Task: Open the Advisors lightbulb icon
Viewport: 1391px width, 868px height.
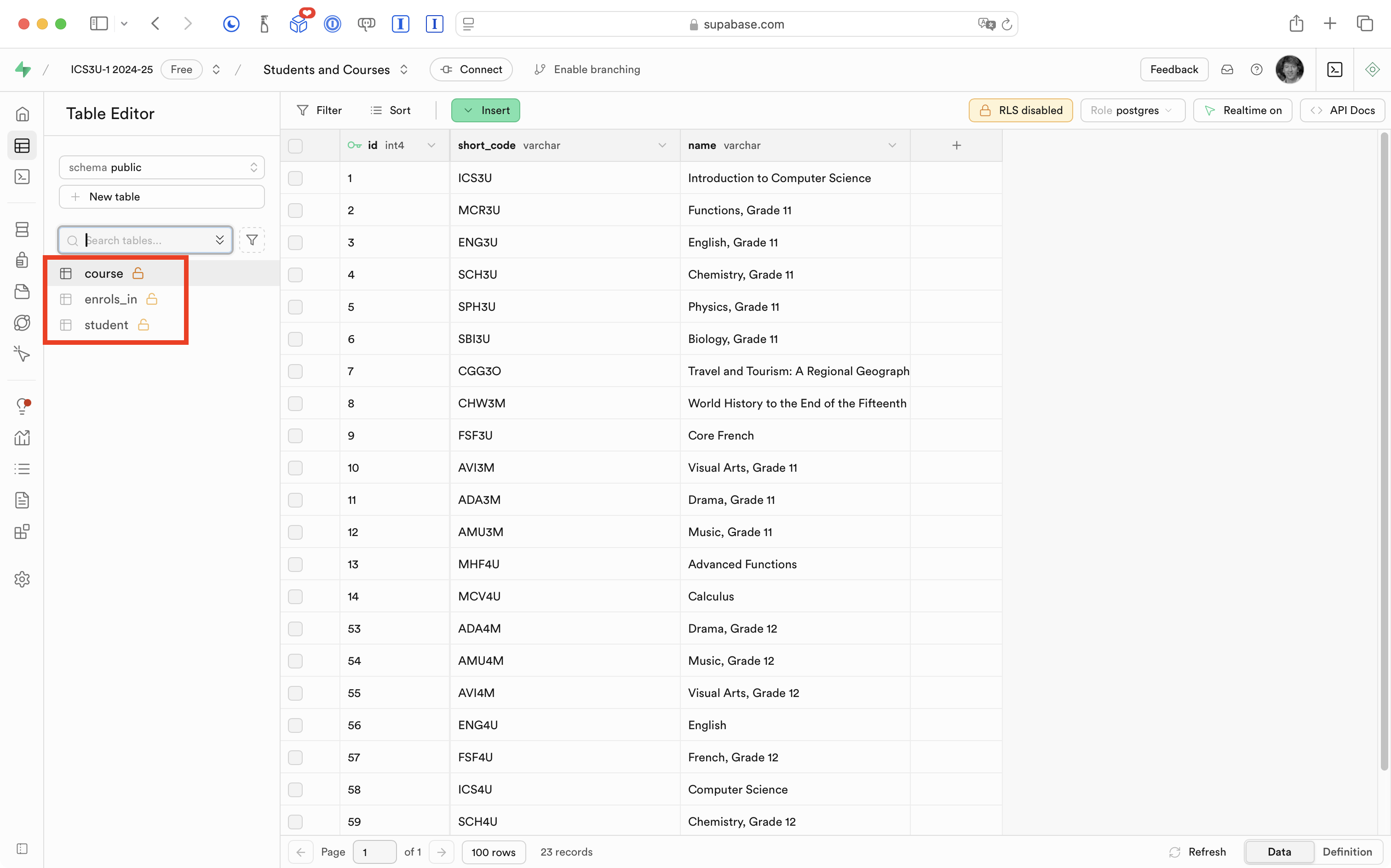Action: [x=22, y=406]
